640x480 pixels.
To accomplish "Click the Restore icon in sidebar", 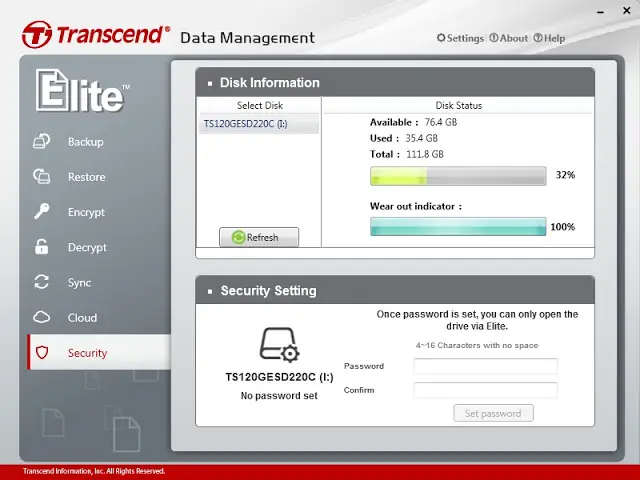I will (42, 176).
